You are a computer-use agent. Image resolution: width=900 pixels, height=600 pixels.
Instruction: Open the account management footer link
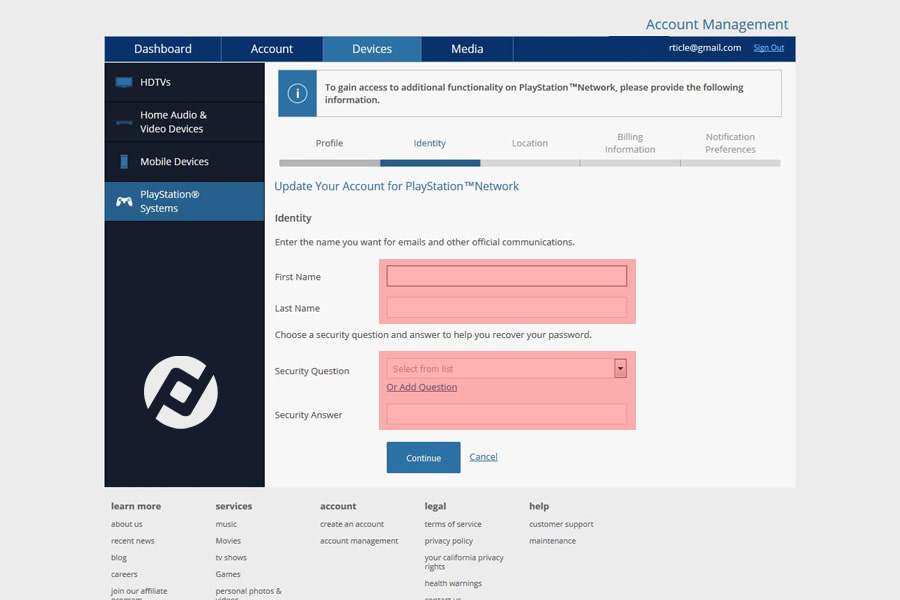click(359, 541)
